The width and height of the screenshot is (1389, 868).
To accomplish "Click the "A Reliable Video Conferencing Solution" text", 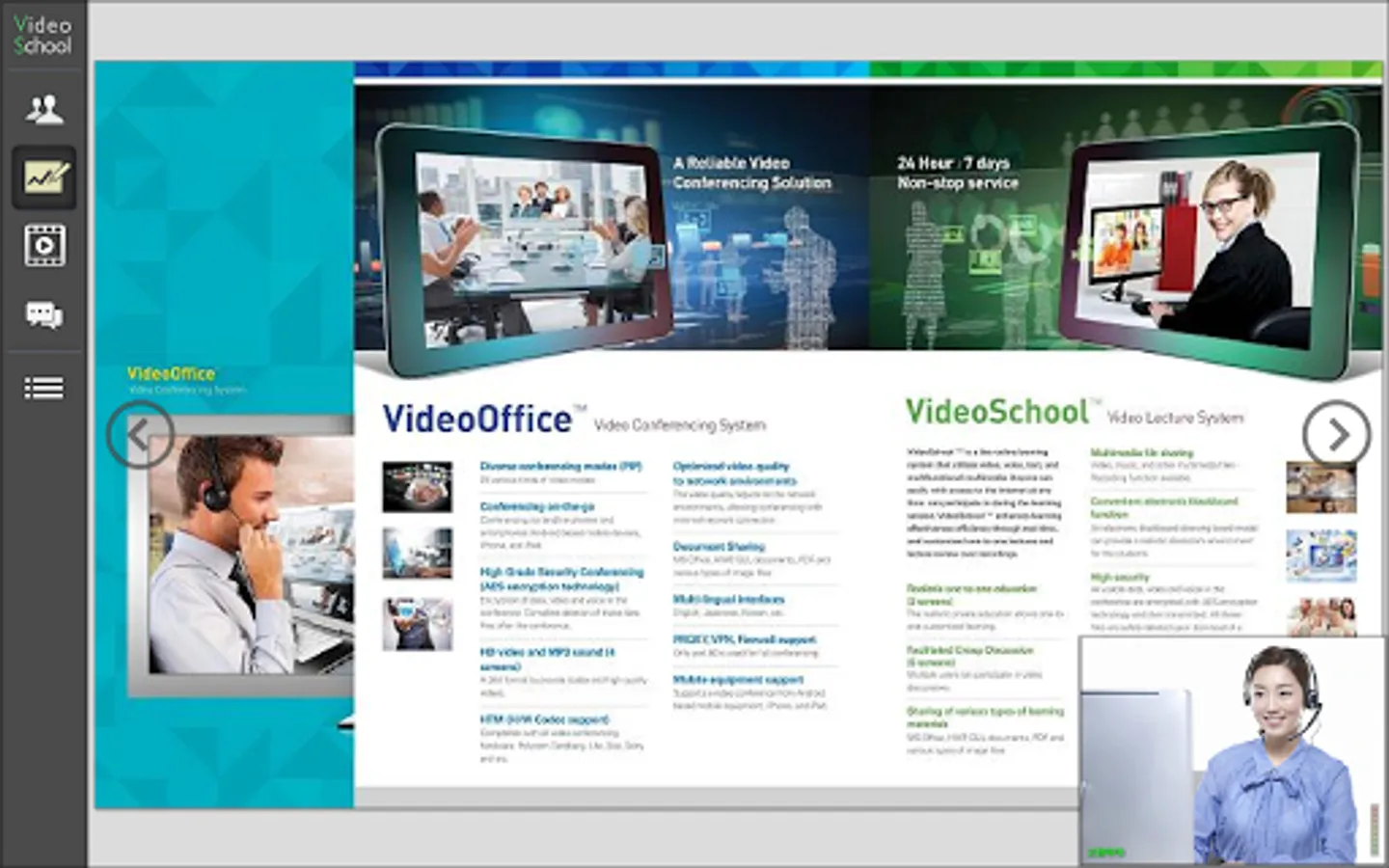I will coord(751,173).
